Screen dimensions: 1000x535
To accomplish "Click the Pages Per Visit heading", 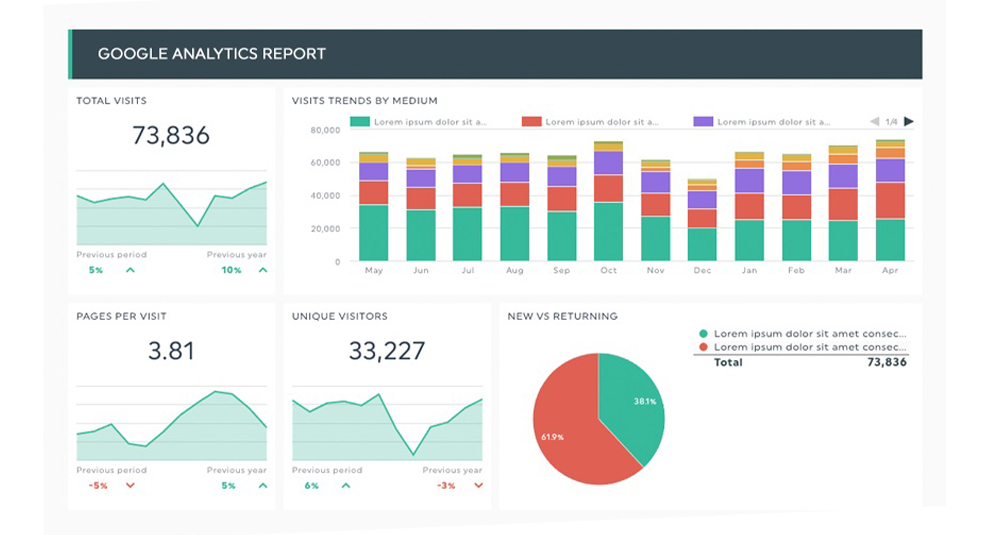I will pos(121,316).
